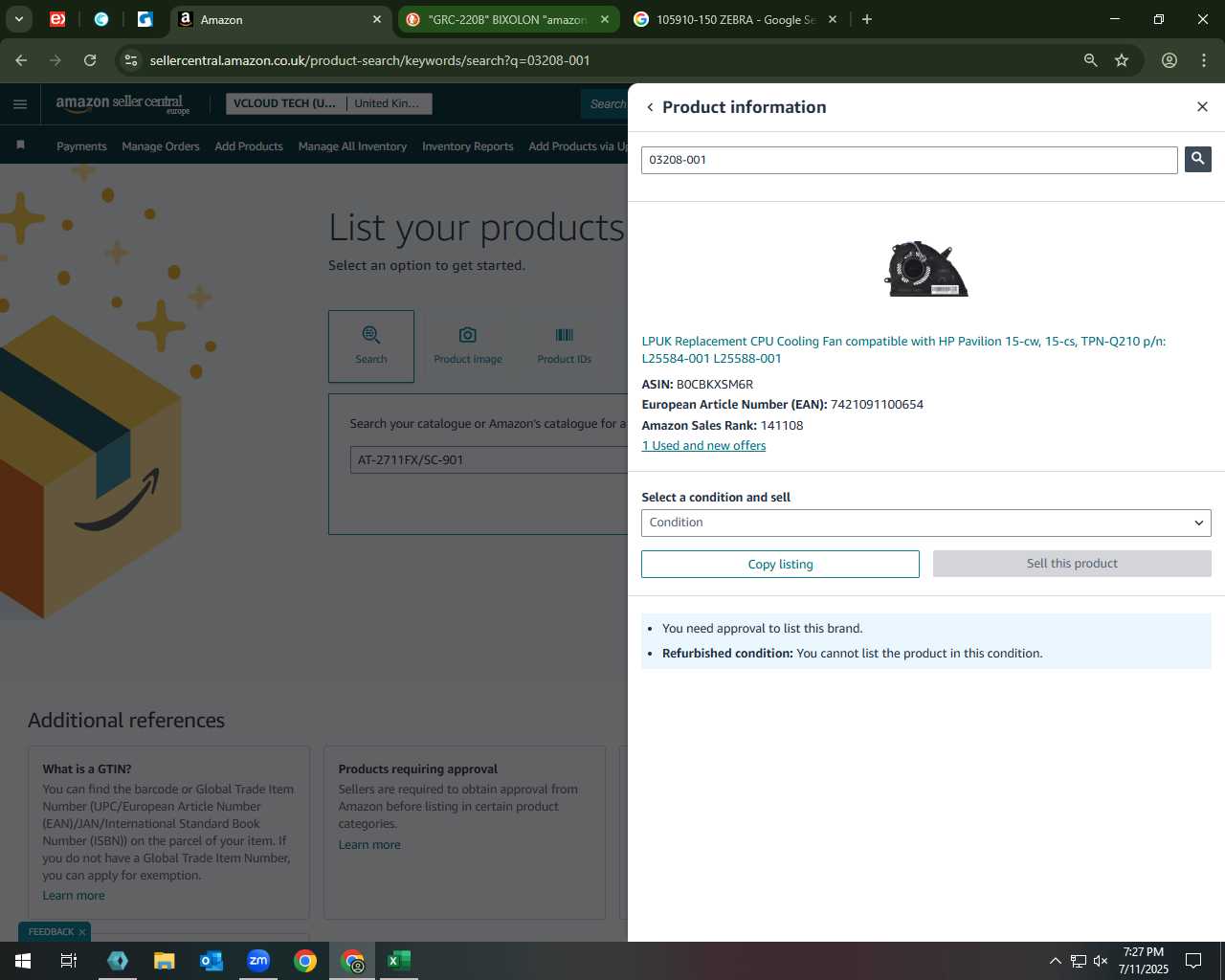Open the LPUK Replacement CPU Cooling Fan title link
This screenshot has height=980, width=1225.
click(903, 349)
